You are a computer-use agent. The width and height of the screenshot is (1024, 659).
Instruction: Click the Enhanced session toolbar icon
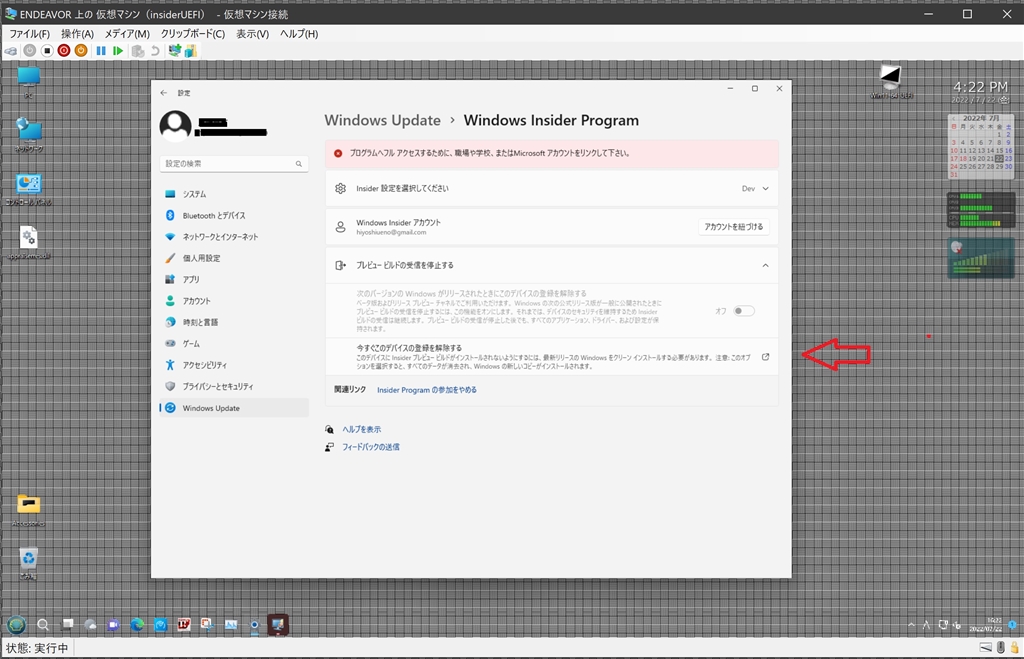[x=174, y=51]
